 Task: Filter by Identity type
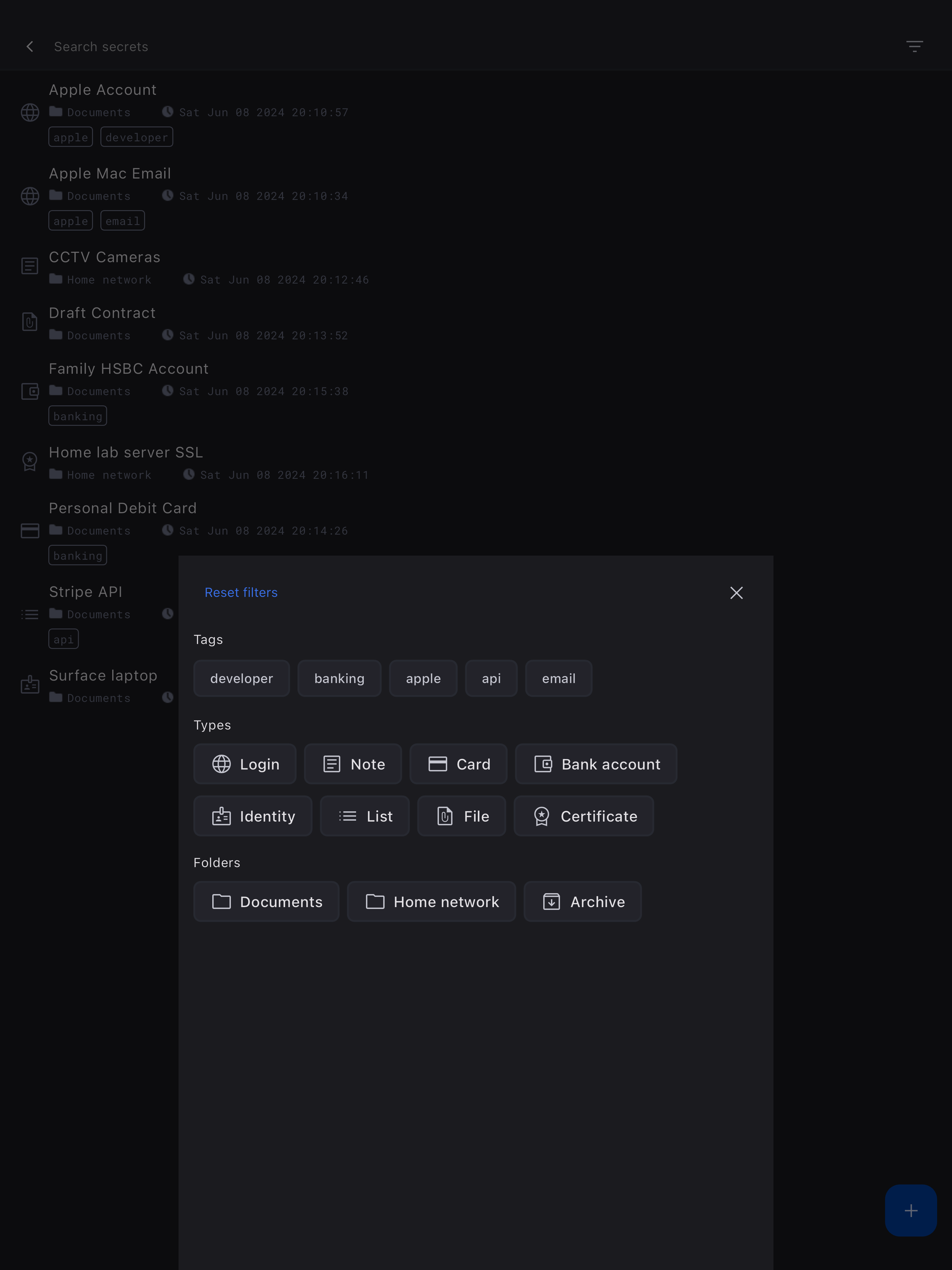pos(253,816)
